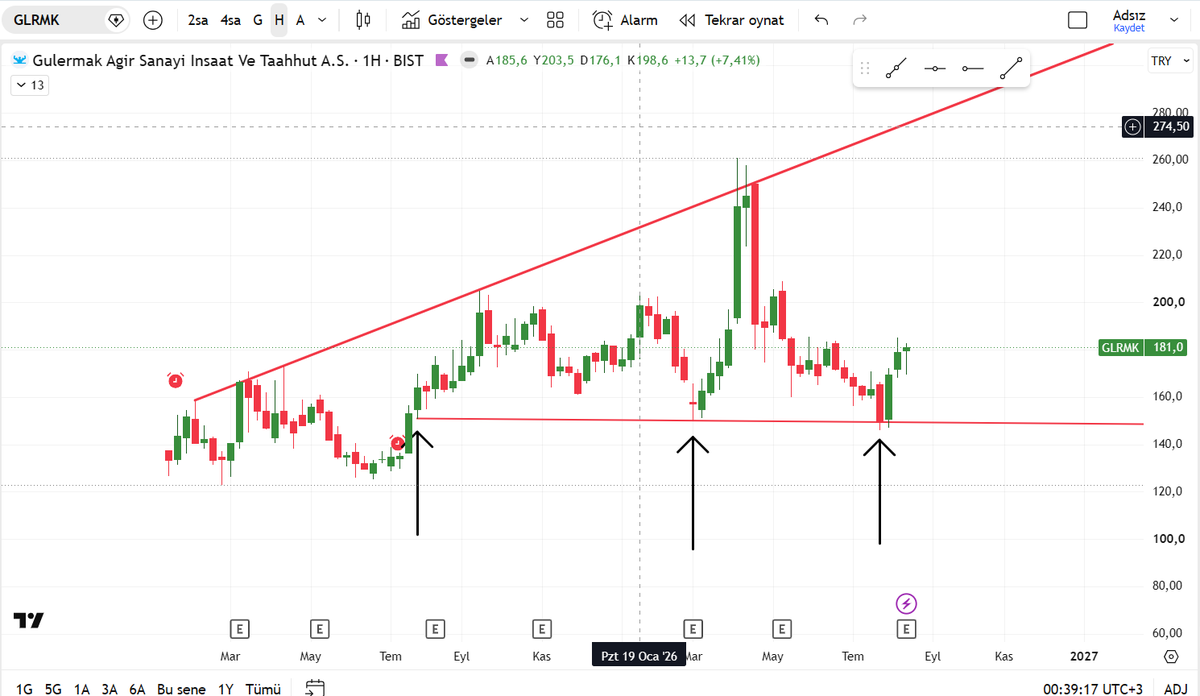Click the plus button beside 274,50 price label
This screenshot has height=696, width=1200.
click(x=1132, y=127)
